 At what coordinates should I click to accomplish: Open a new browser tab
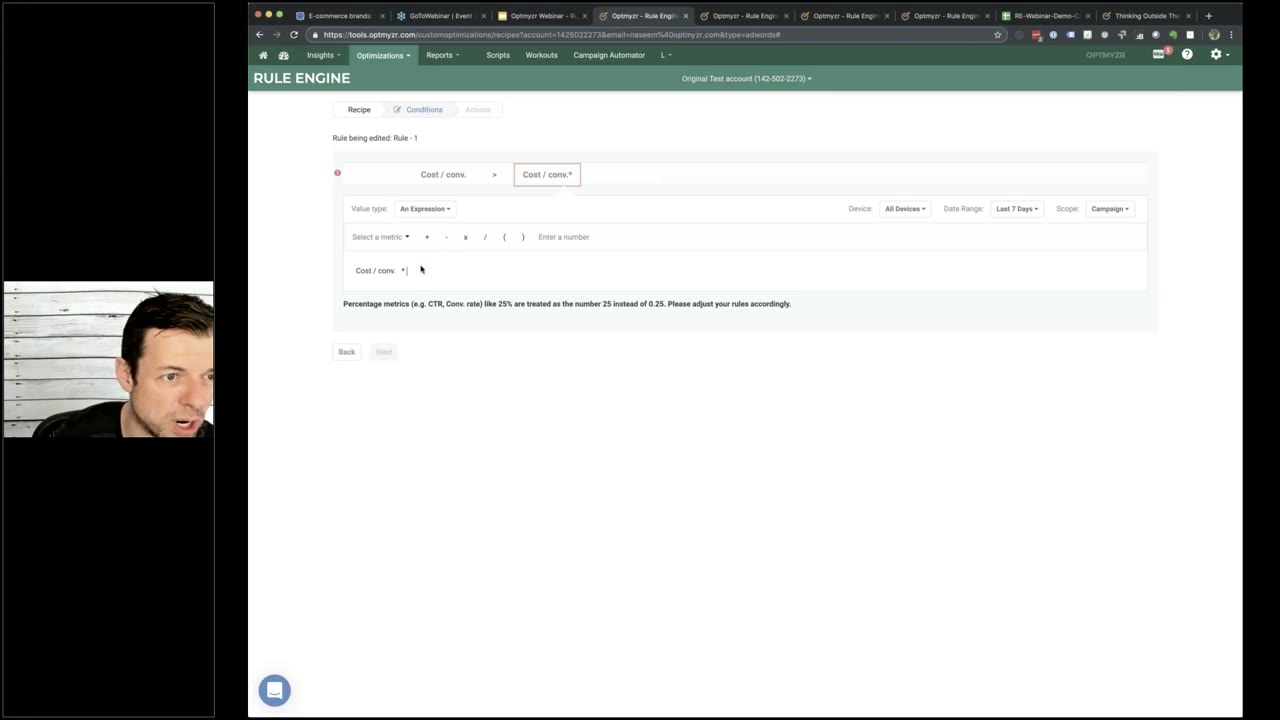1208,16
